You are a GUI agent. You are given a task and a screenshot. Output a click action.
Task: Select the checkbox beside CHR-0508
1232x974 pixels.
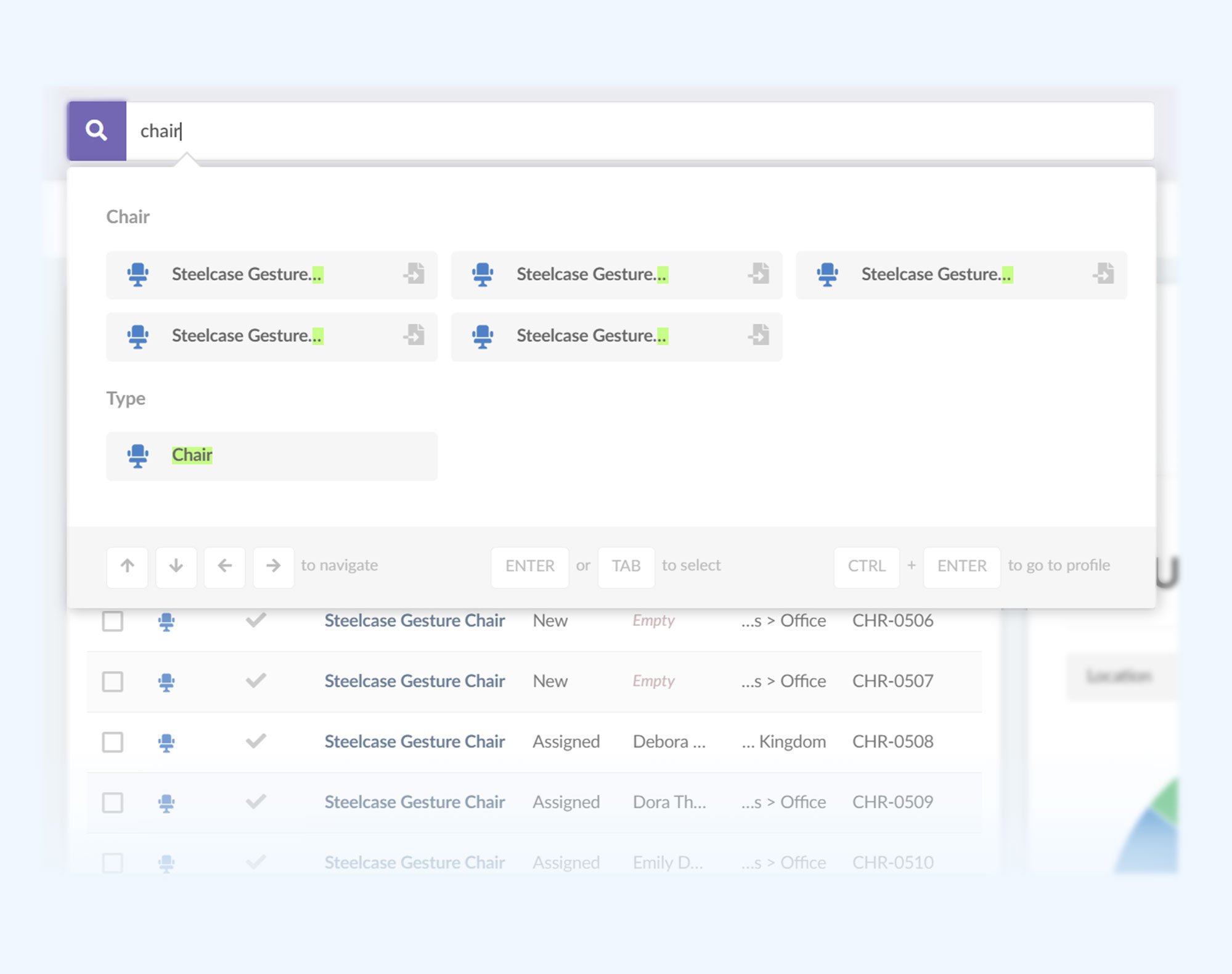113,742
